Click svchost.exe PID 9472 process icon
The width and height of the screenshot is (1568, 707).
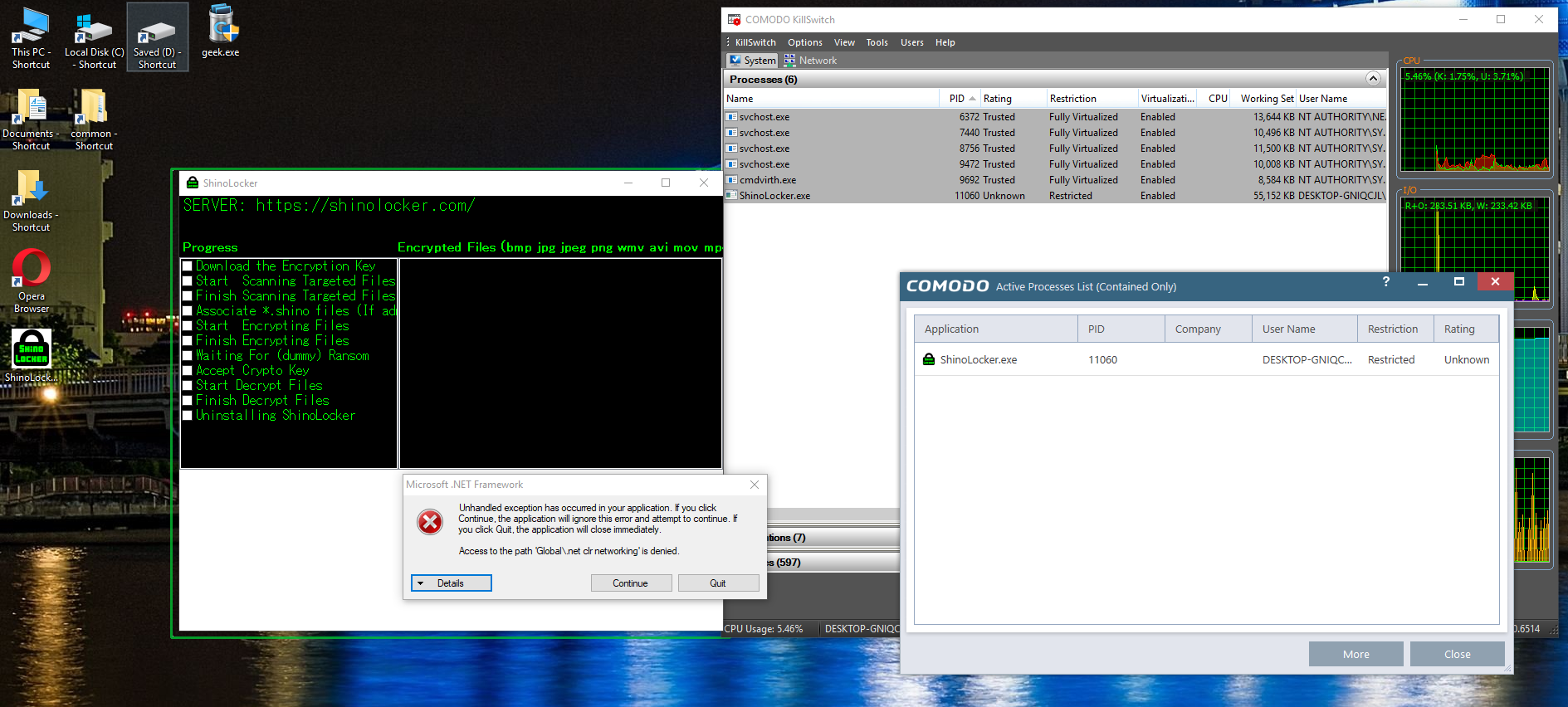pyautogui.click(x=731, y=164)
